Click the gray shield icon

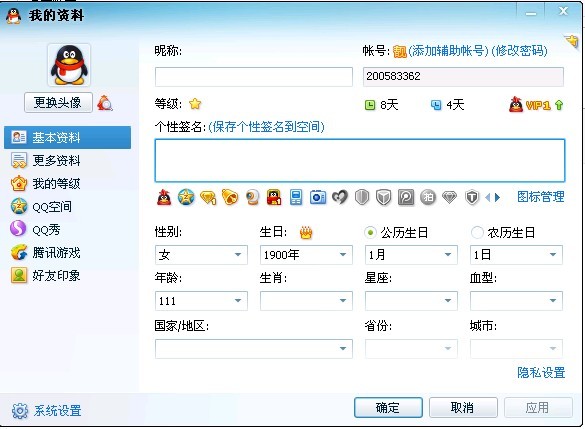tap(362, 197)
